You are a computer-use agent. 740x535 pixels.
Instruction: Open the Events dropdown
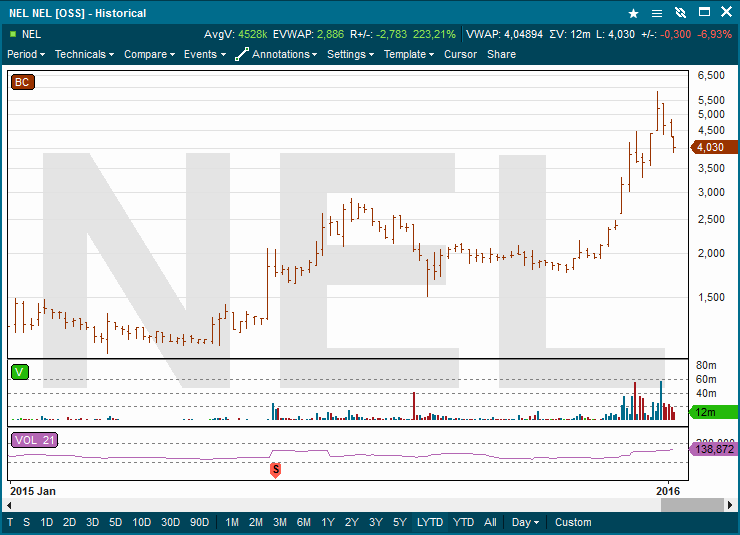click(205, 54)
